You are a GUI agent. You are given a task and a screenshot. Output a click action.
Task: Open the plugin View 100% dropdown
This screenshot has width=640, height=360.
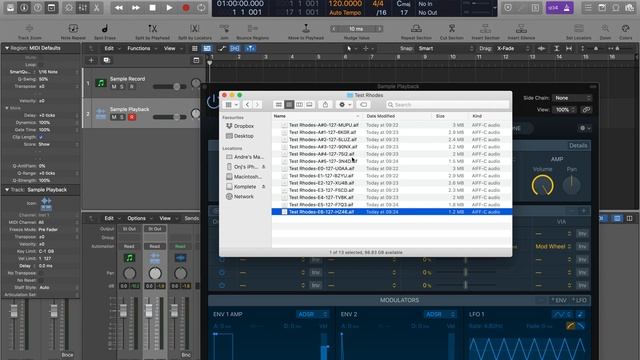(565, 110)
